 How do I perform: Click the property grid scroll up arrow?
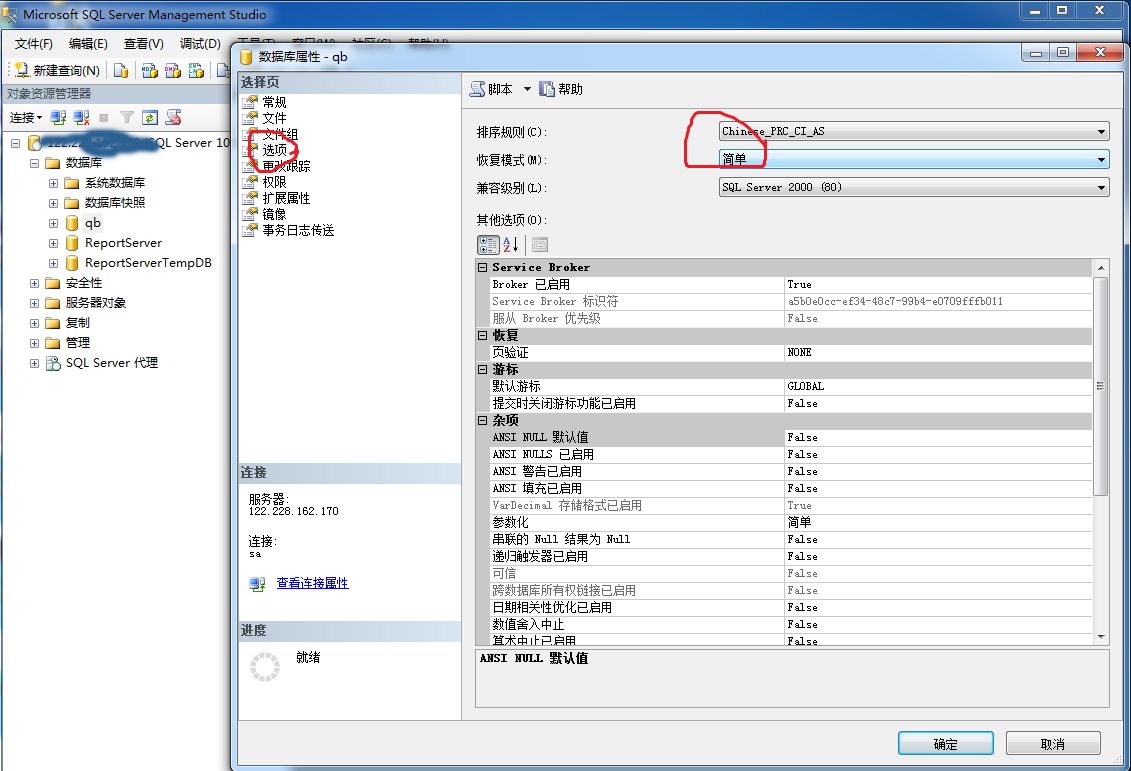[x=1101, y=268]
